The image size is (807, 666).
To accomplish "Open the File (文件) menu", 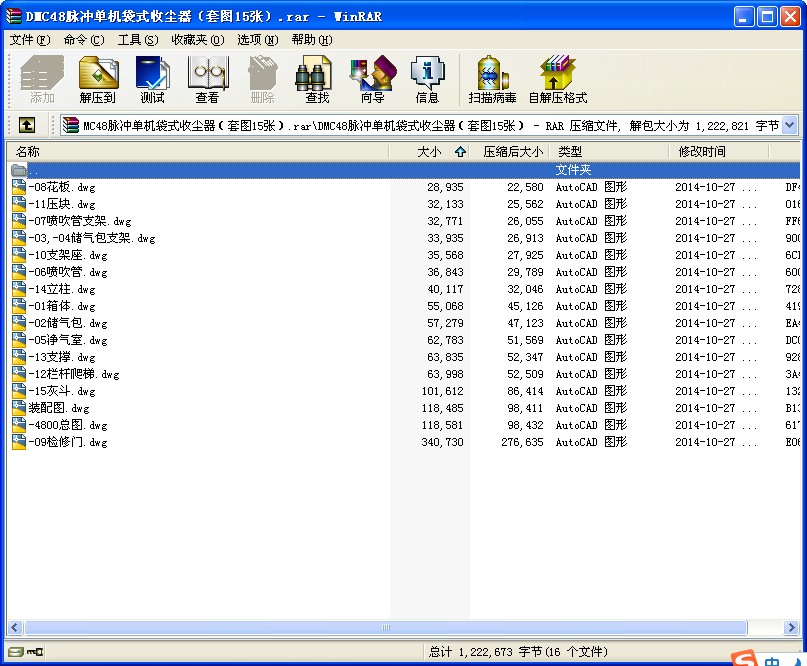I will [30, 40].
